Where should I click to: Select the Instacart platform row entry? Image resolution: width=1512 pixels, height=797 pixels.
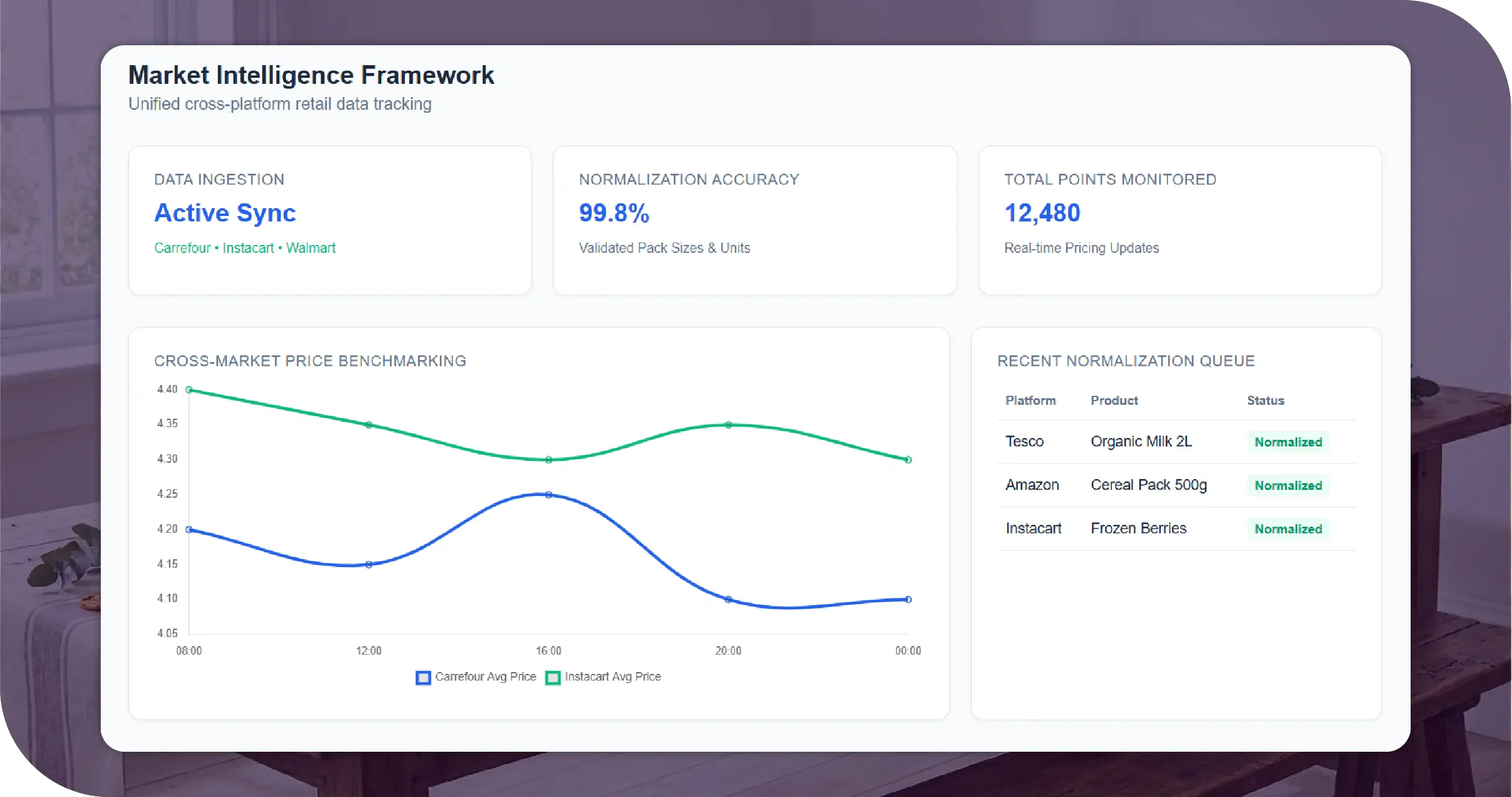pos(1034,529)
